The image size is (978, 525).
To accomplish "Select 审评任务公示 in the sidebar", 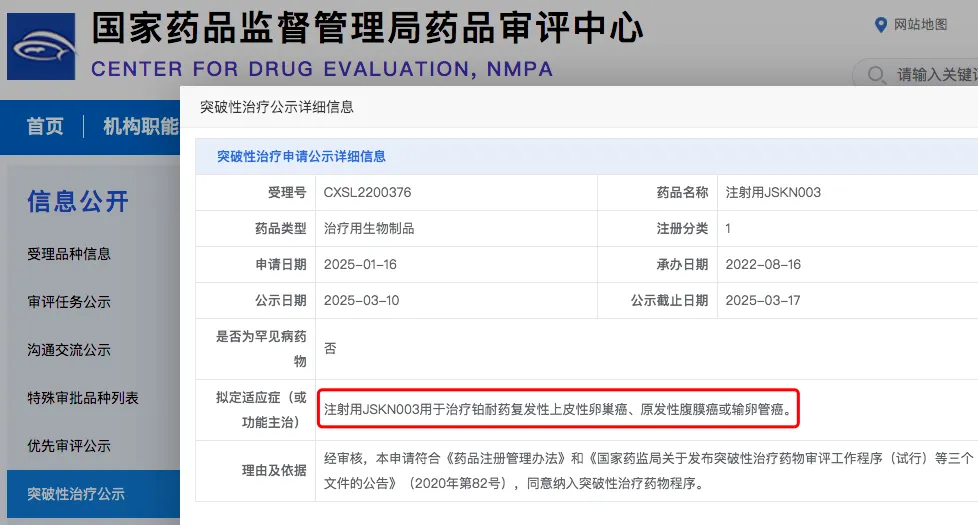I will [69, 302].
